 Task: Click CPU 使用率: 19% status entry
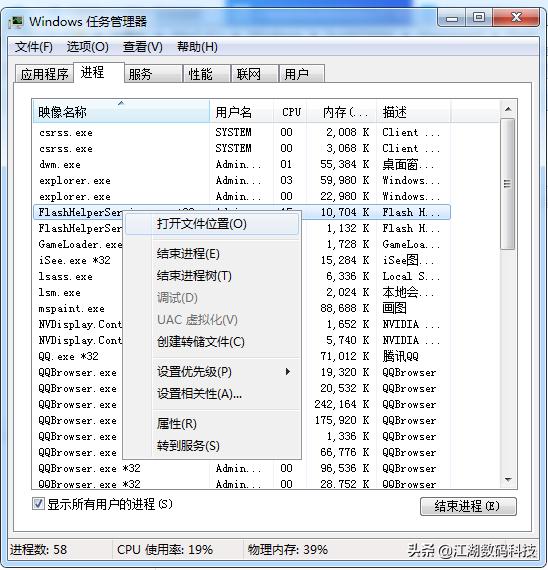(x=165, y=550)
